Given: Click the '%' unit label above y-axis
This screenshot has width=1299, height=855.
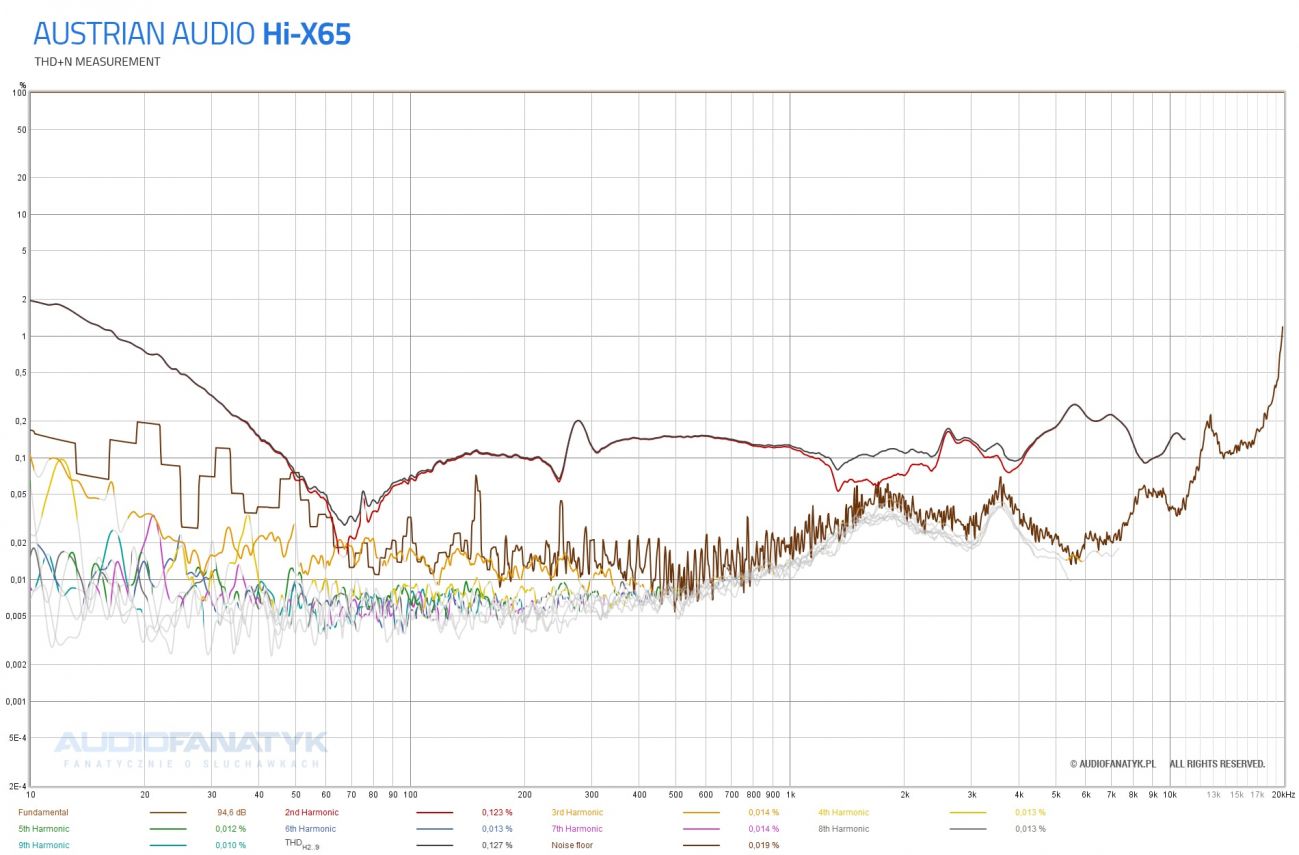Looking at the screenshot, I should point(23,85).
